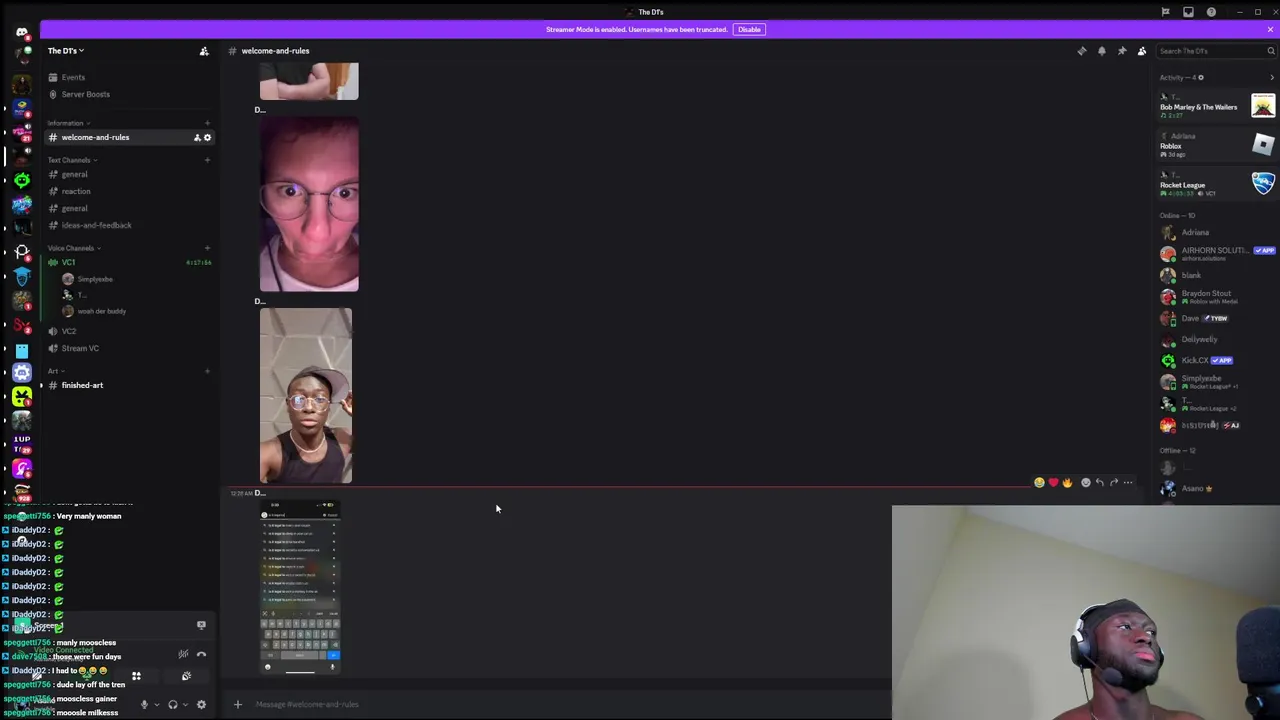Add channel plus in Voice Channels category
The image size is (1280, 720).
[207, 248]
